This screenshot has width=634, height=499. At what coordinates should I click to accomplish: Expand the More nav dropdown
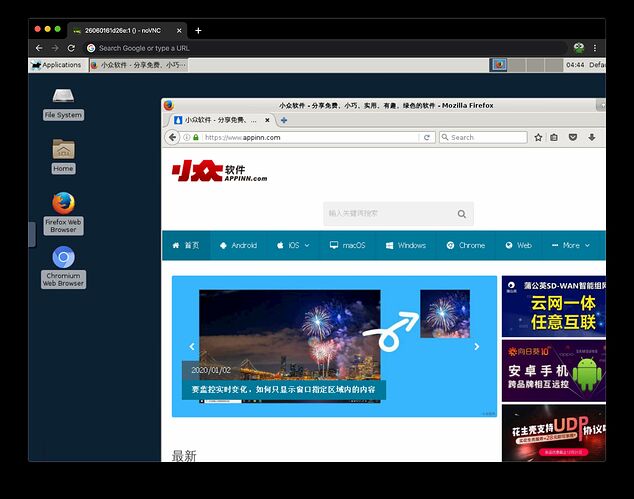point(571,245)
